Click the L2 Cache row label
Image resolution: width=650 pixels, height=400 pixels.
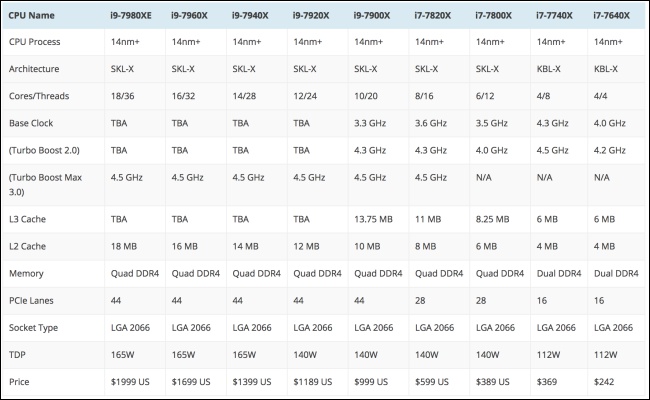27,246
